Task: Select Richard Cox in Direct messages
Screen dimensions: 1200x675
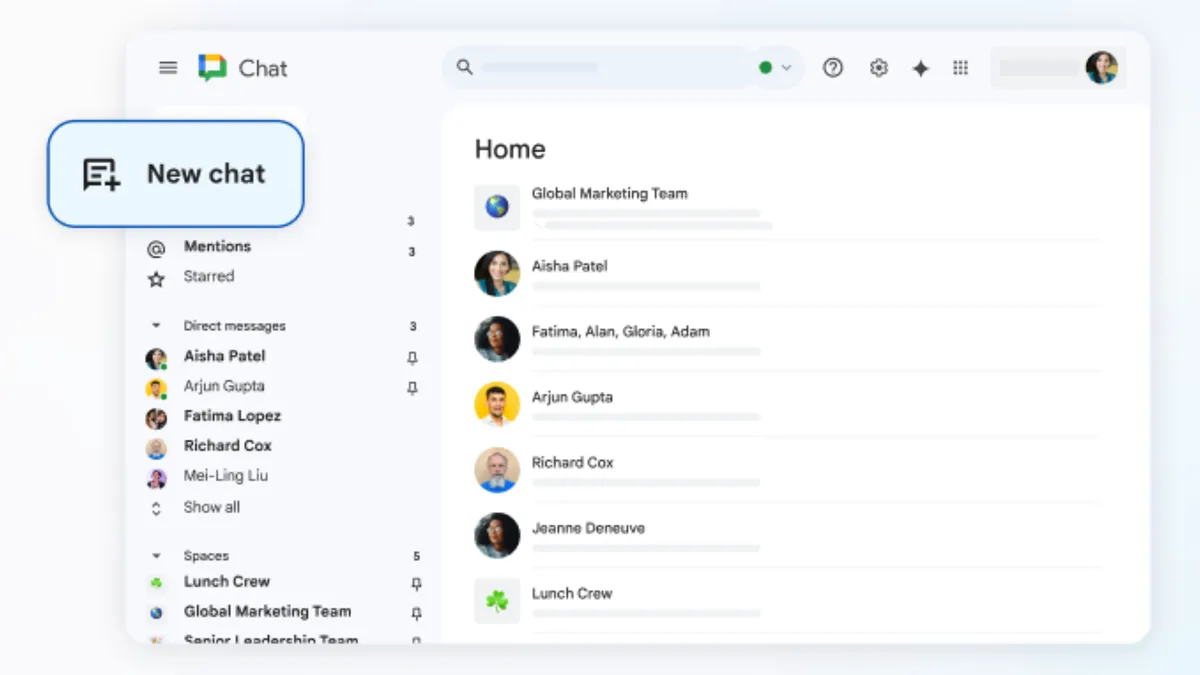Action: coord(227,446)
